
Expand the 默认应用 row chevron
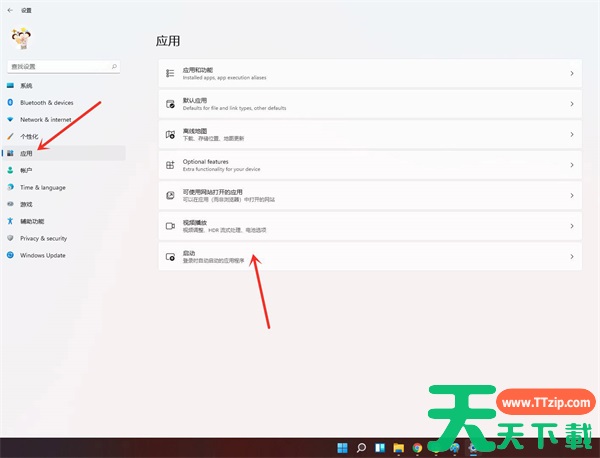coord(571,104)
